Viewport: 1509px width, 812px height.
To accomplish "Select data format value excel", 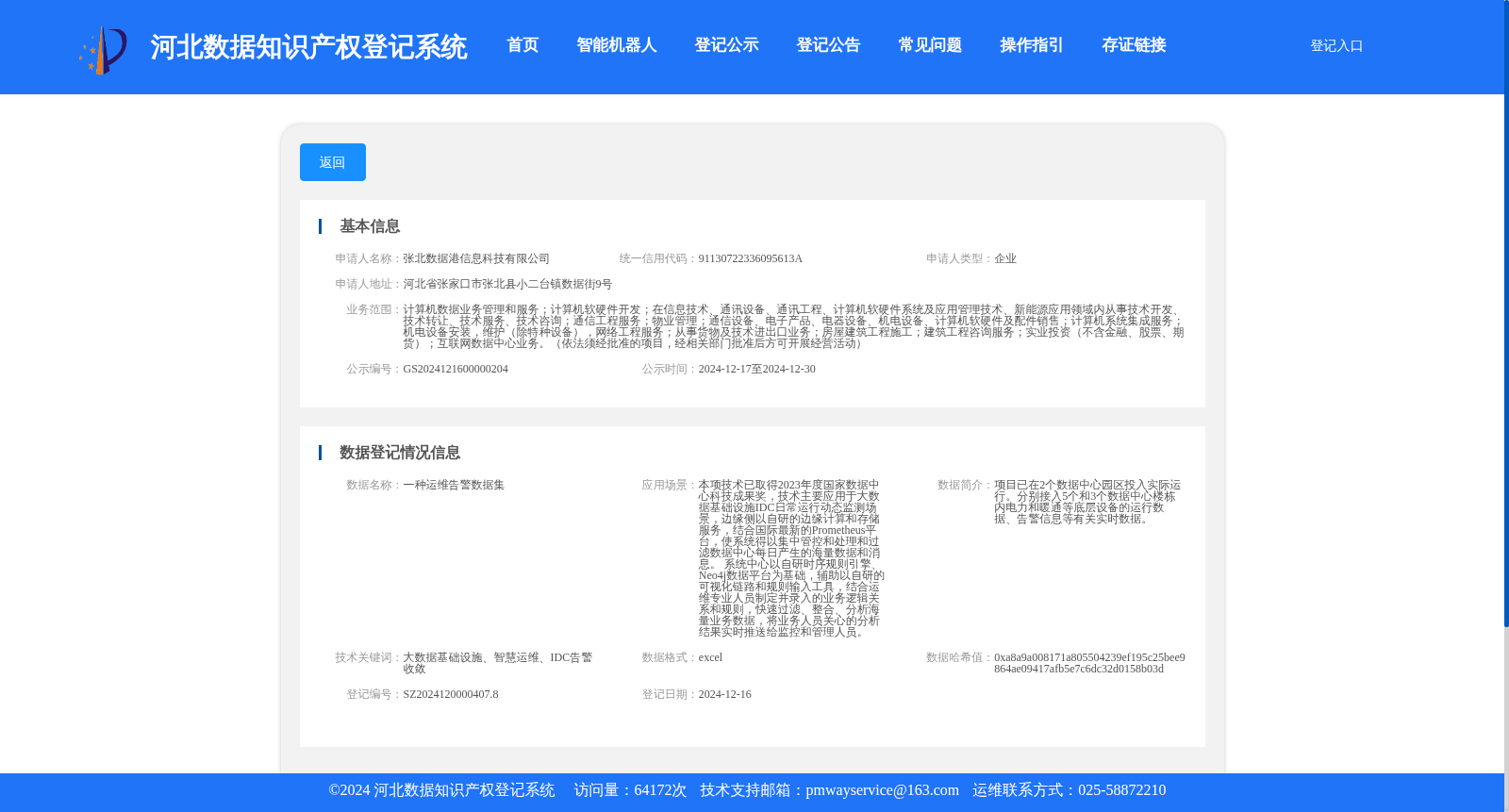I will (711, 657).
